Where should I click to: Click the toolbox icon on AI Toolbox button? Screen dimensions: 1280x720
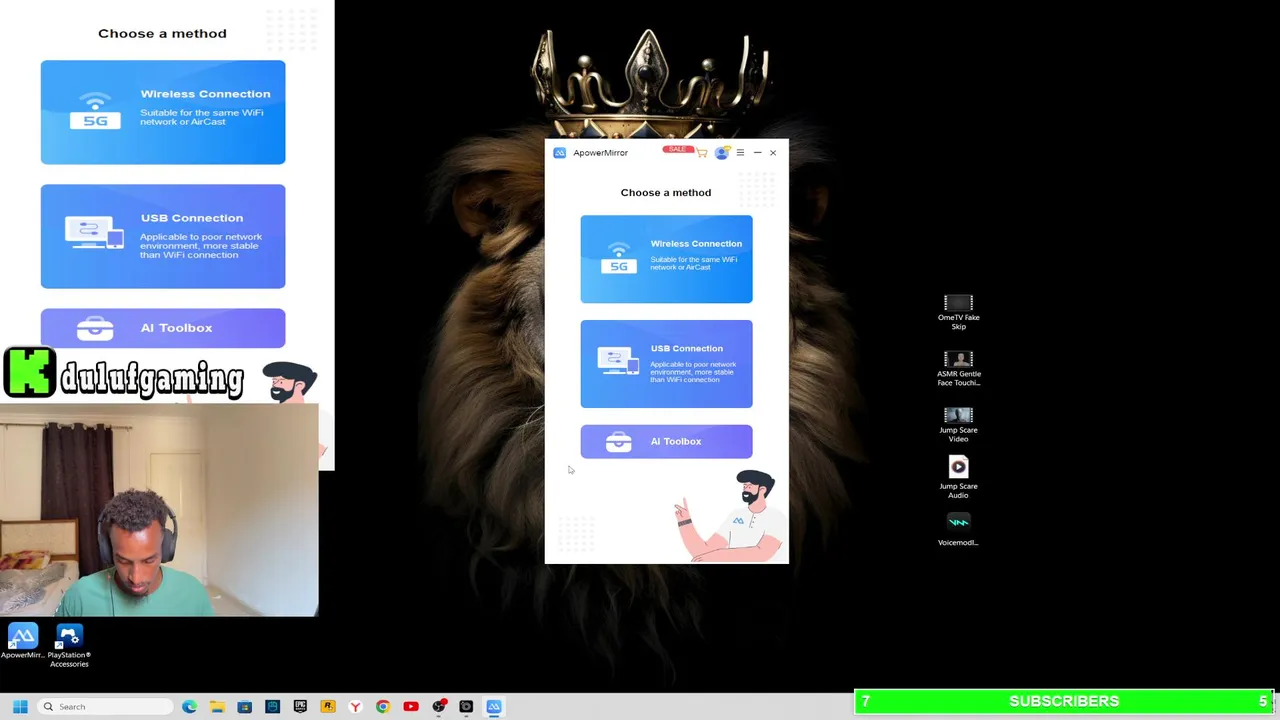click(x=618, y=442)
